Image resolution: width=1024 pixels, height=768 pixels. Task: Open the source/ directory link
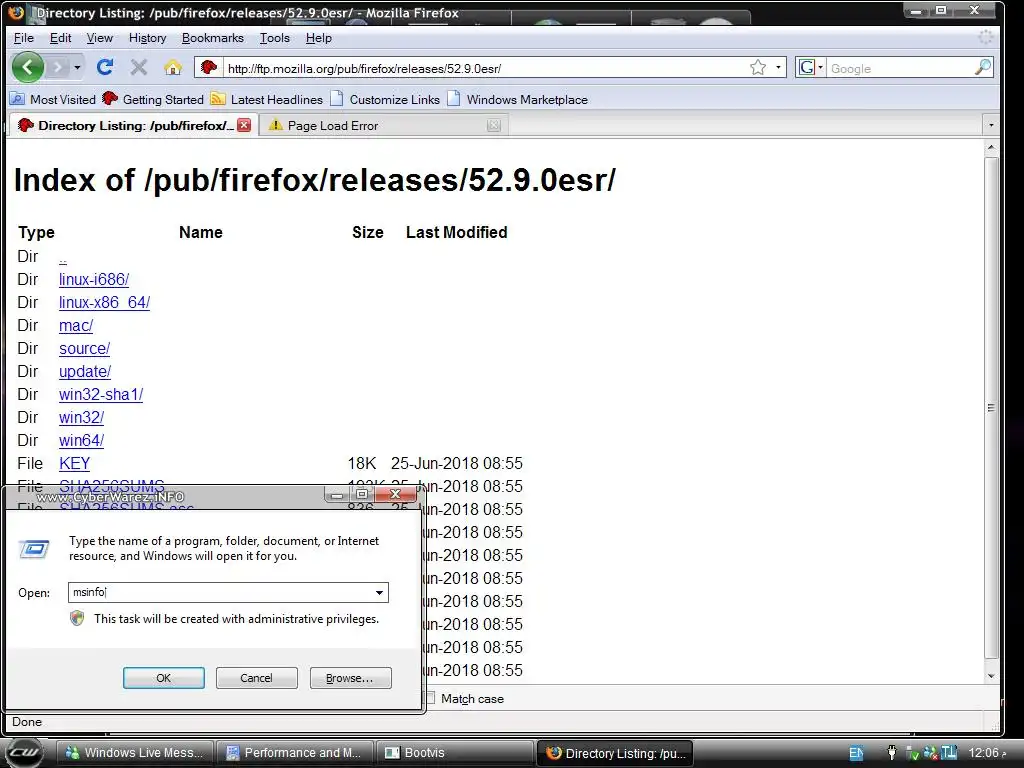(x=84, y=348)
